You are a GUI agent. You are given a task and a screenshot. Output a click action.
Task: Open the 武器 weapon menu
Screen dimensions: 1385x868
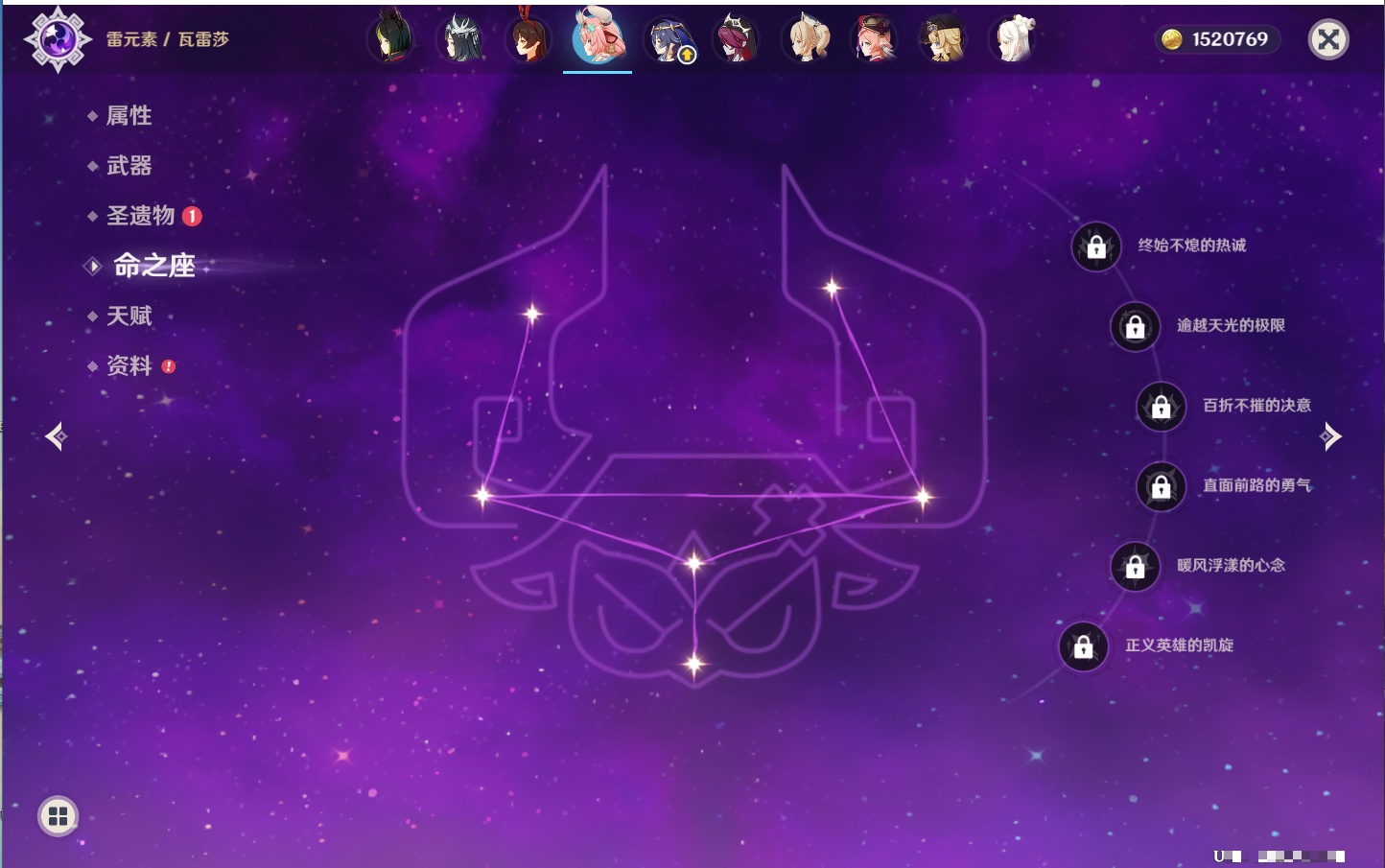tap(129, 166)
